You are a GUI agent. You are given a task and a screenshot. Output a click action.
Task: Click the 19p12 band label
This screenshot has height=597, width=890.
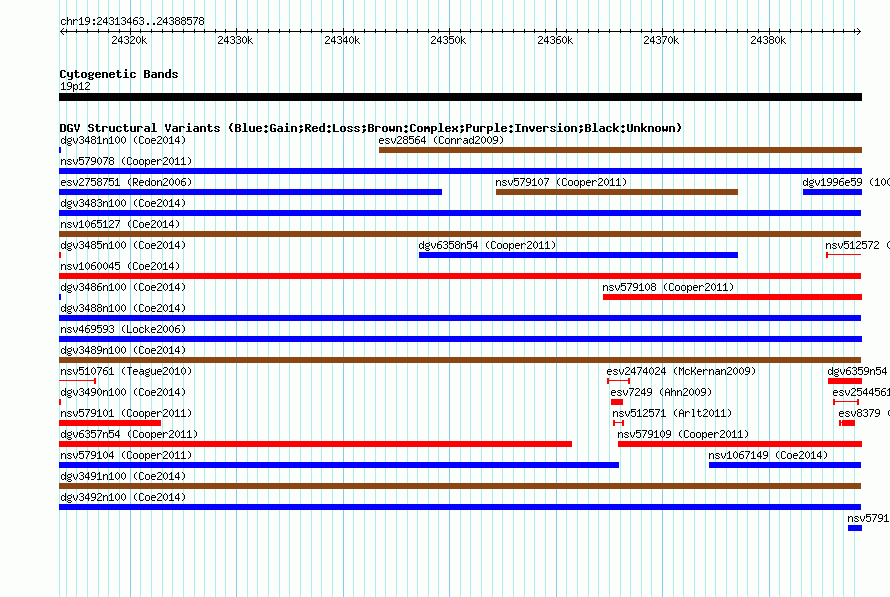[75, 86]
